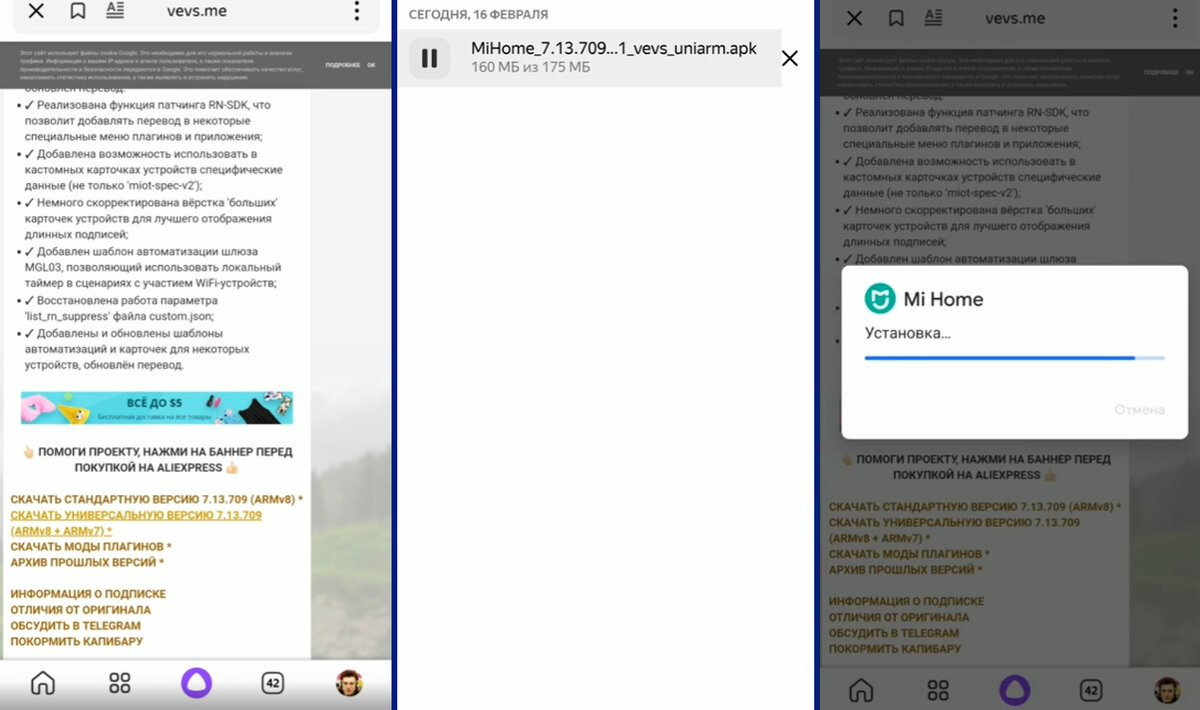Tap the 'СЕГОДНЯ, 16 ФЕВРАЛЯ' date header
1200x710 pixels.
coord(478,15)
